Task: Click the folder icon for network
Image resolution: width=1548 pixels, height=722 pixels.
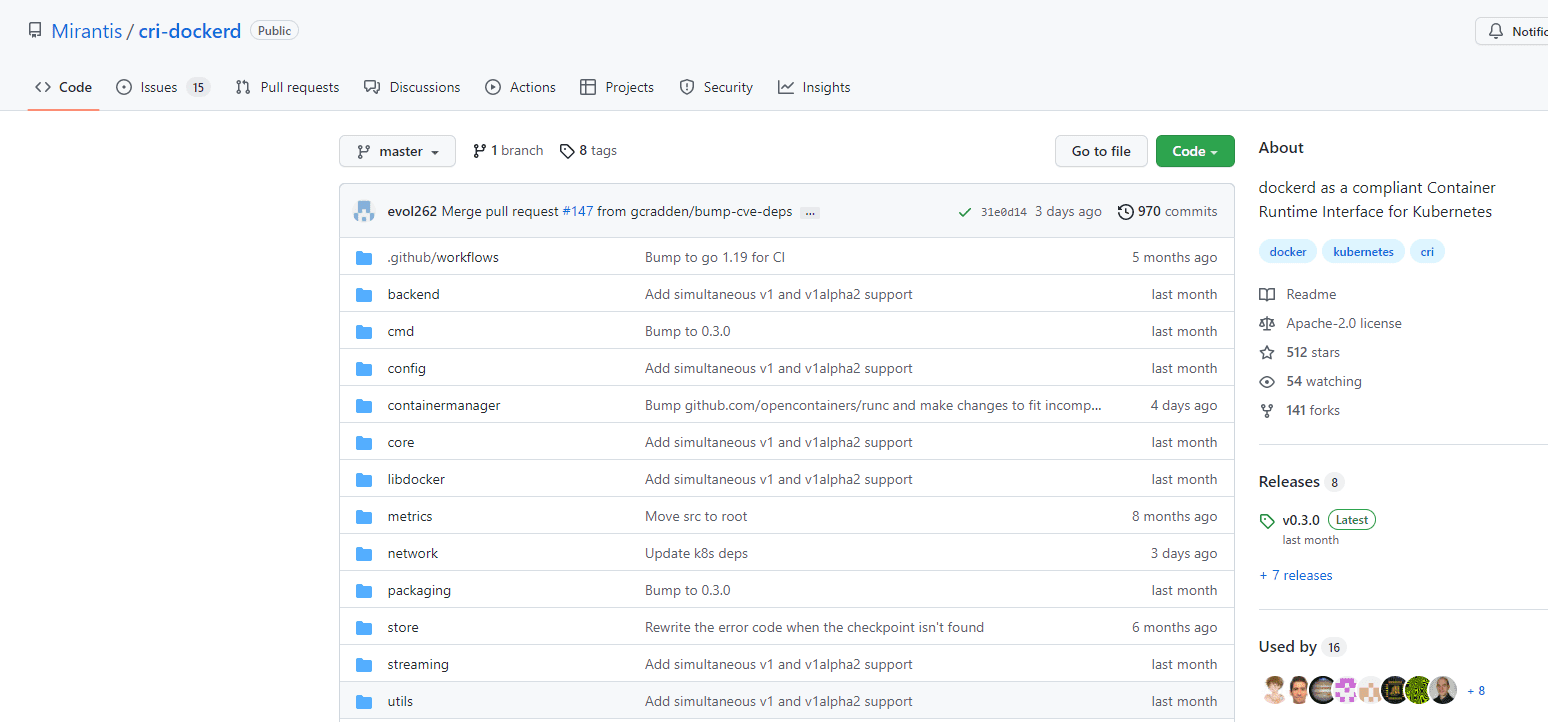Action: pyautogui.click(x=364, y=553)
